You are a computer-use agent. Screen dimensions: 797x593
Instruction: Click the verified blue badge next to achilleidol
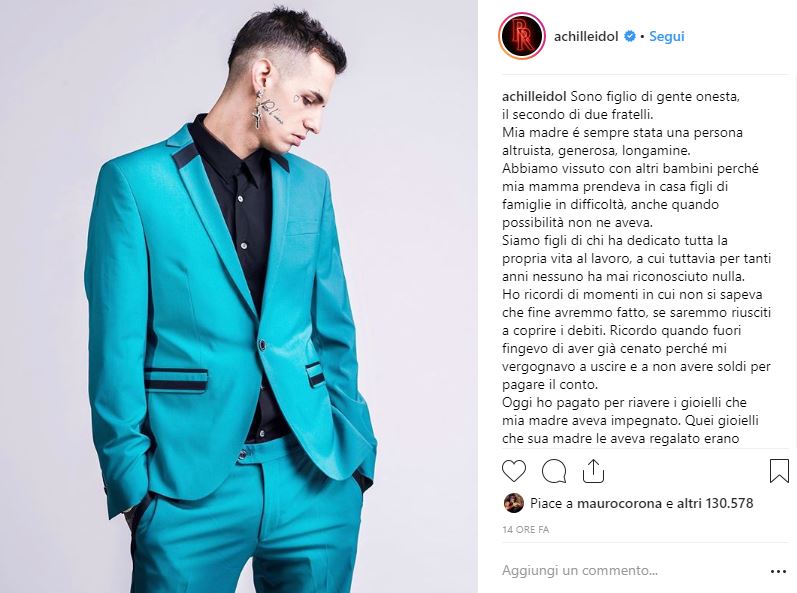(629, 37)
